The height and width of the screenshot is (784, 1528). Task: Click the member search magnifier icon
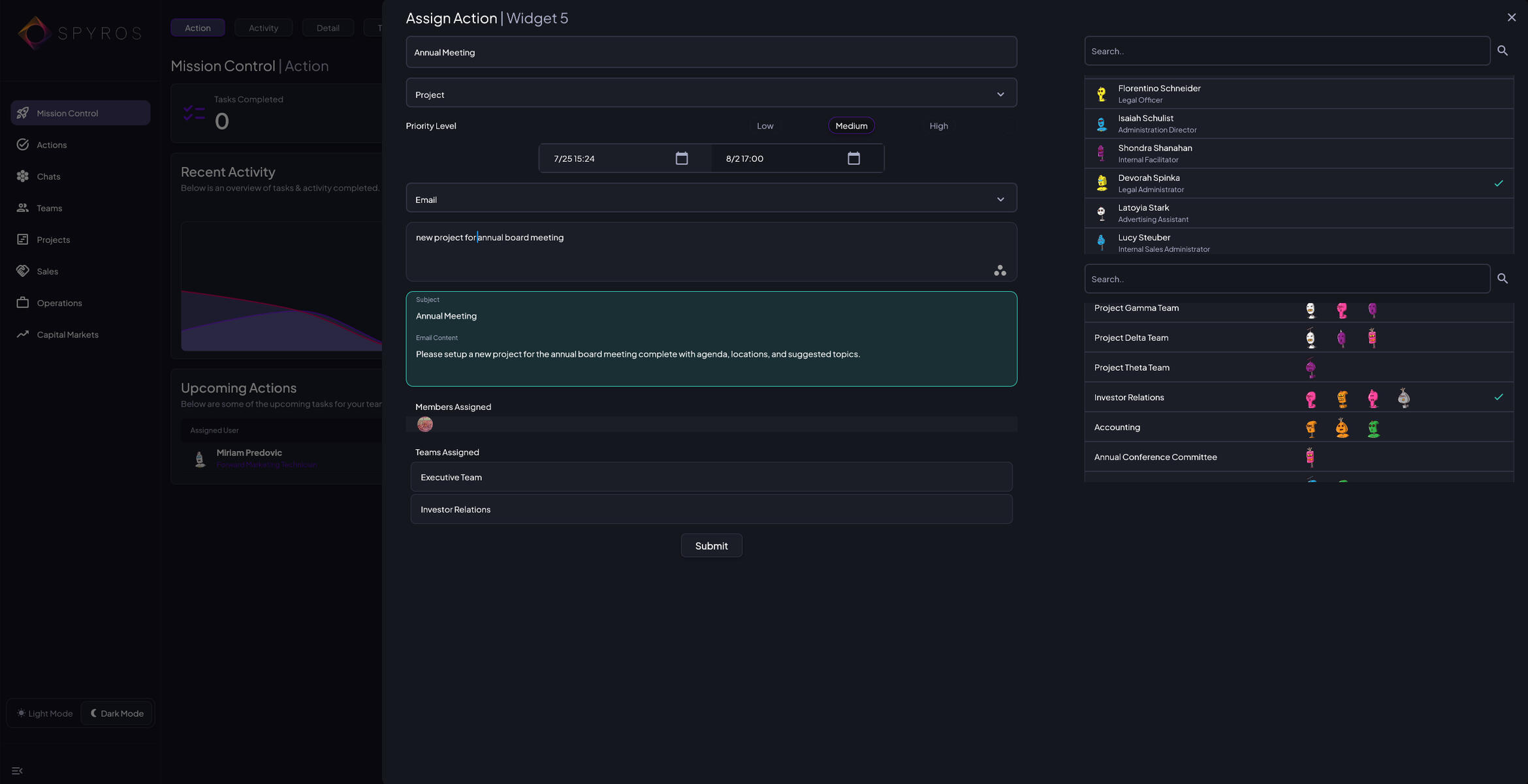point(1503,51)
